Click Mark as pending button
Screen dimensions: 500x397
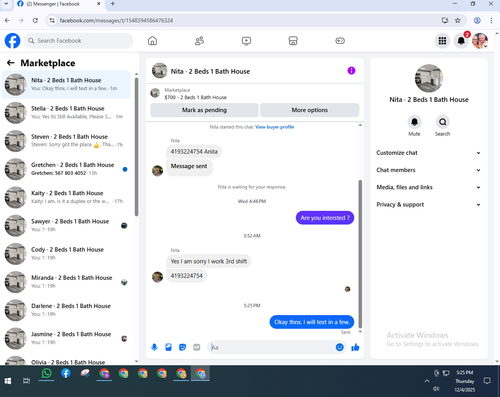coord(204,110)
